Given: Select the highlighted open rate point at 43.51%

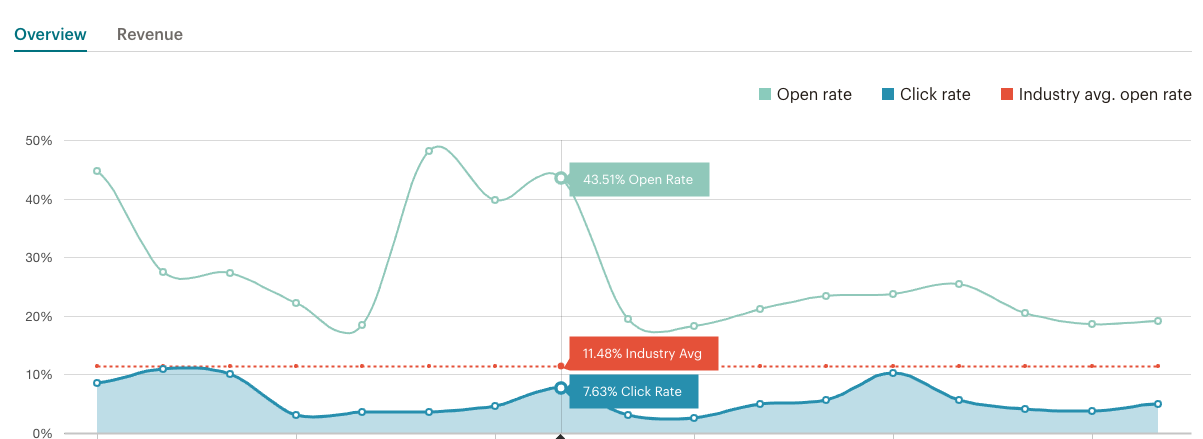Looking at the screenshot, I should click(561, 178).
